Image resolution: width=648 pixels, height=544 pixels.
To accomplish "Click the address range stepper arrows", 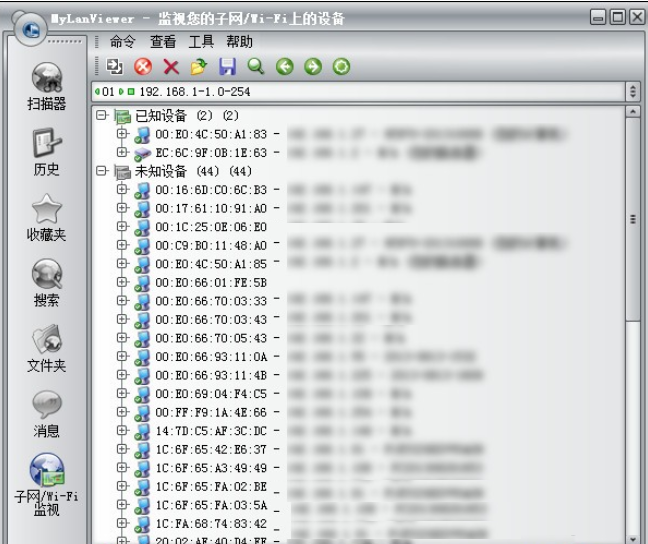I will point(633,91).
